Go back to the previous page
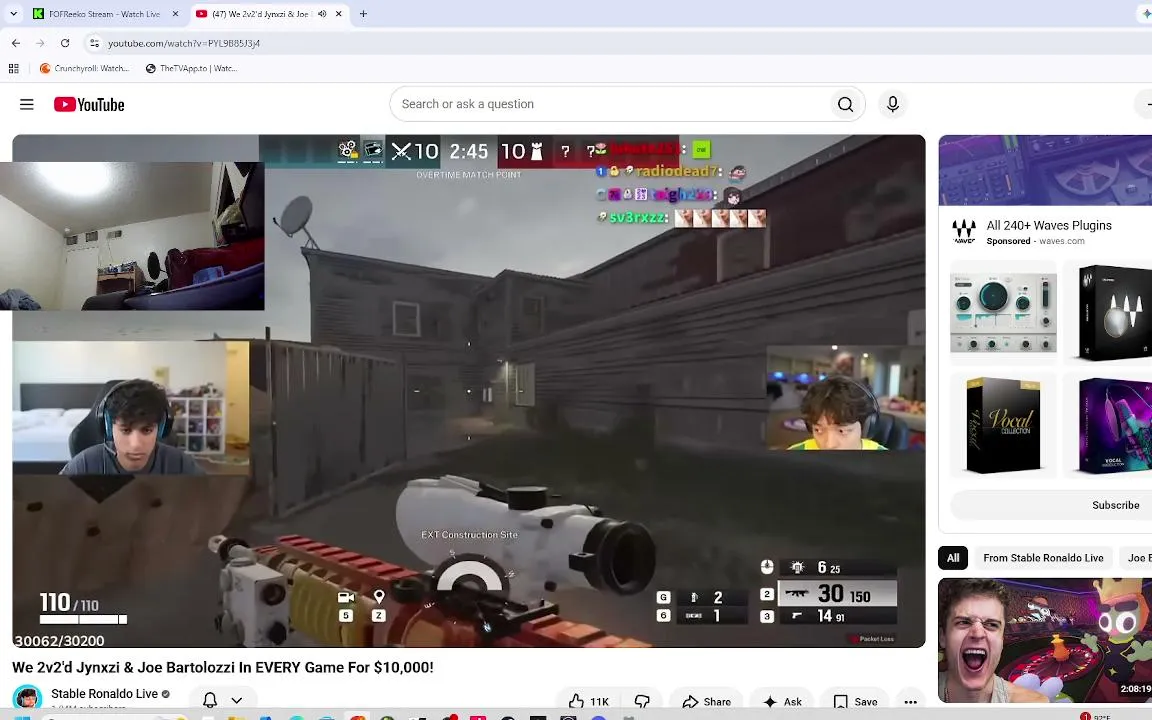 16,43
